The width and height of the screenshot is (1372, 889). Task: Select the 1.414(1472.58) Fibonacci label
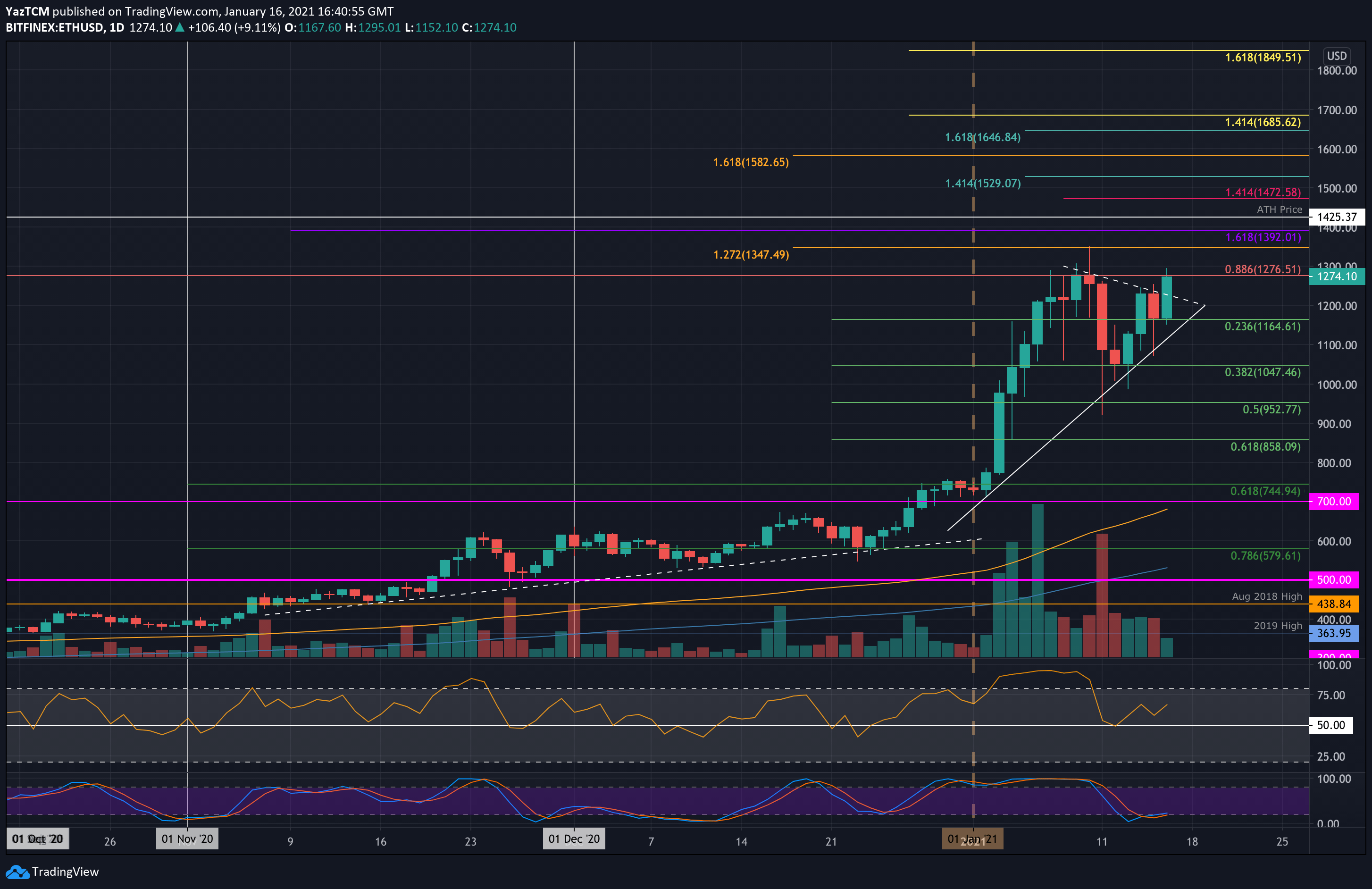point(1263,193)
